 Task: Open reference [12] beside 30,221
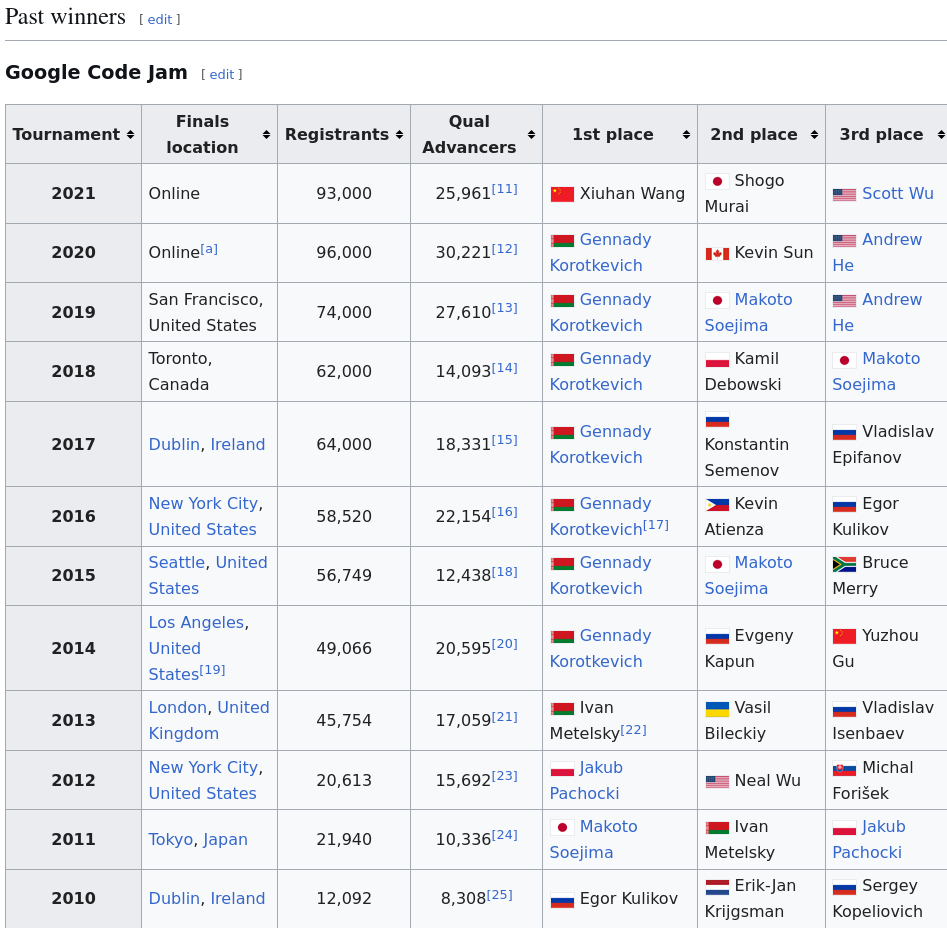(504, 249)
